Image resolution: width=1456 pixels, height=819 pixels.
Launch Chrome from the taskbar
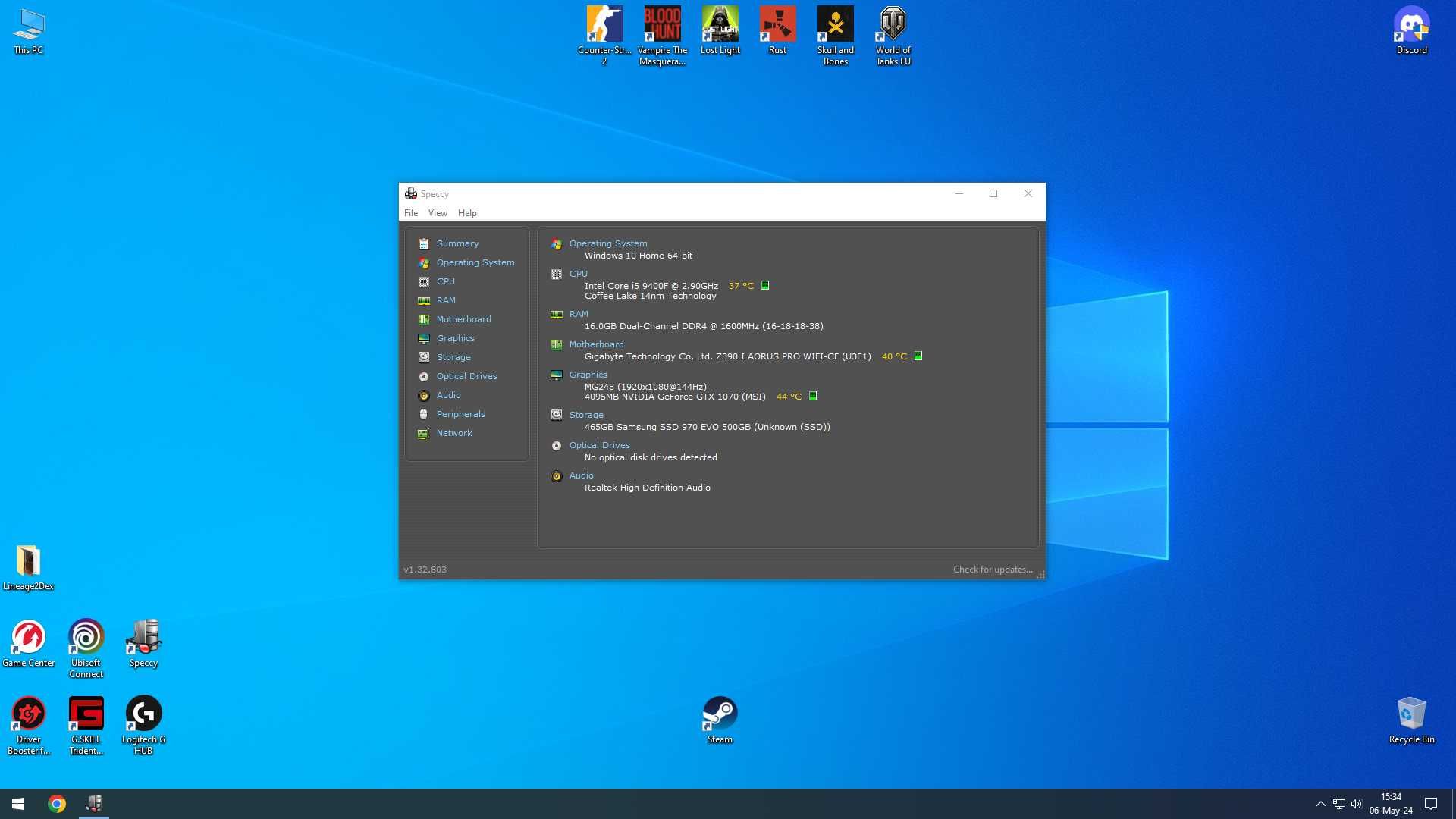[57, 804]
